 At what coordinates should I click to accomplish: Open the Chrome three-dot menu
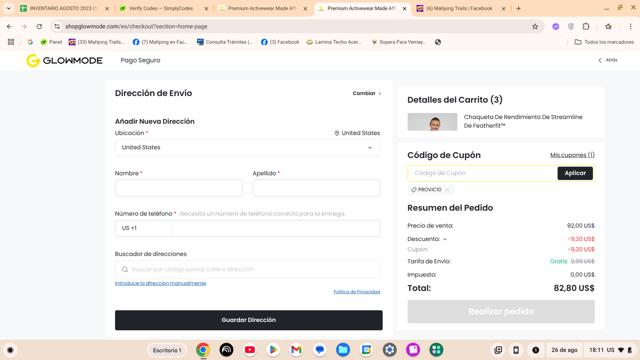pos(630,27)
